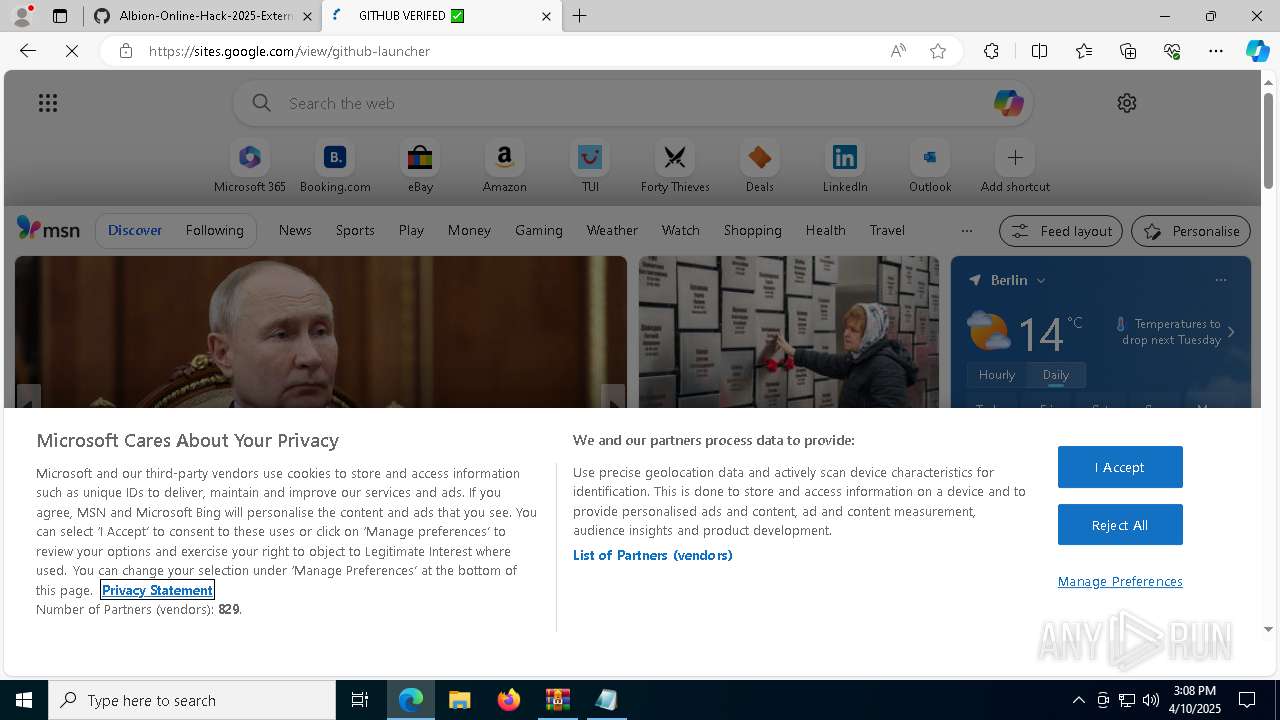Click the Copilot icon in search box

point(1008,103)
